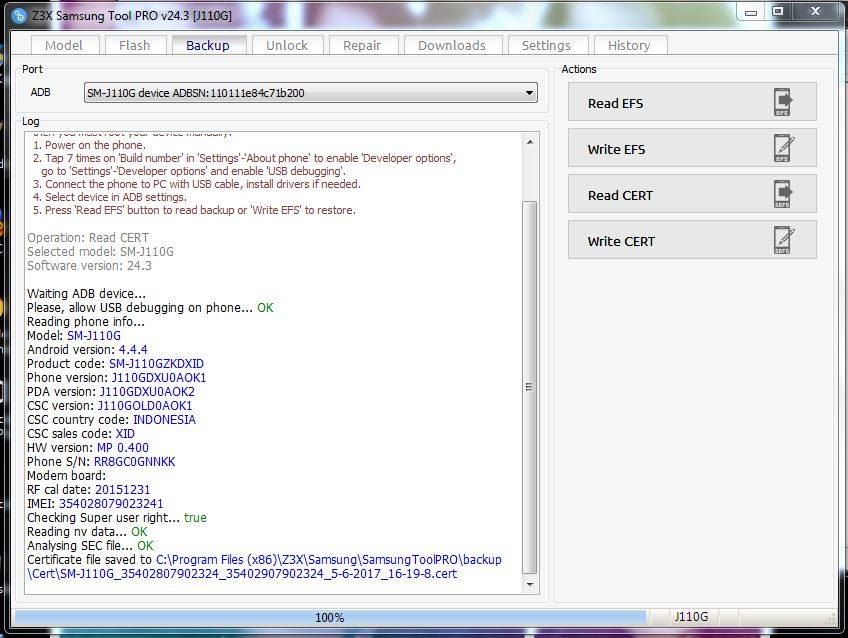Viewport: 848px width, 638px height.
Task: Select the Backup tab
Action: click(208, 45)
